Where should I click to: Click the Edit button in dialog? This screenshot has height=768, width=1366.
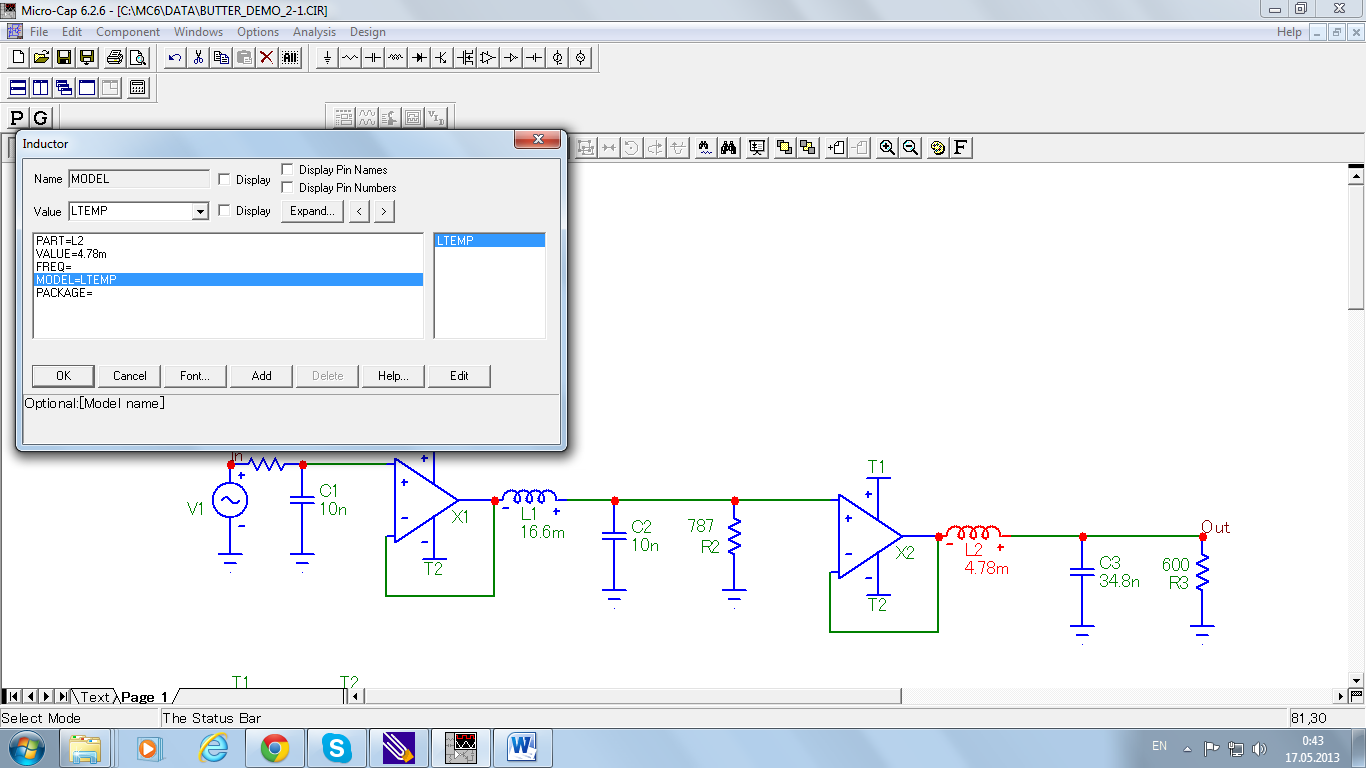pos(459,376)
